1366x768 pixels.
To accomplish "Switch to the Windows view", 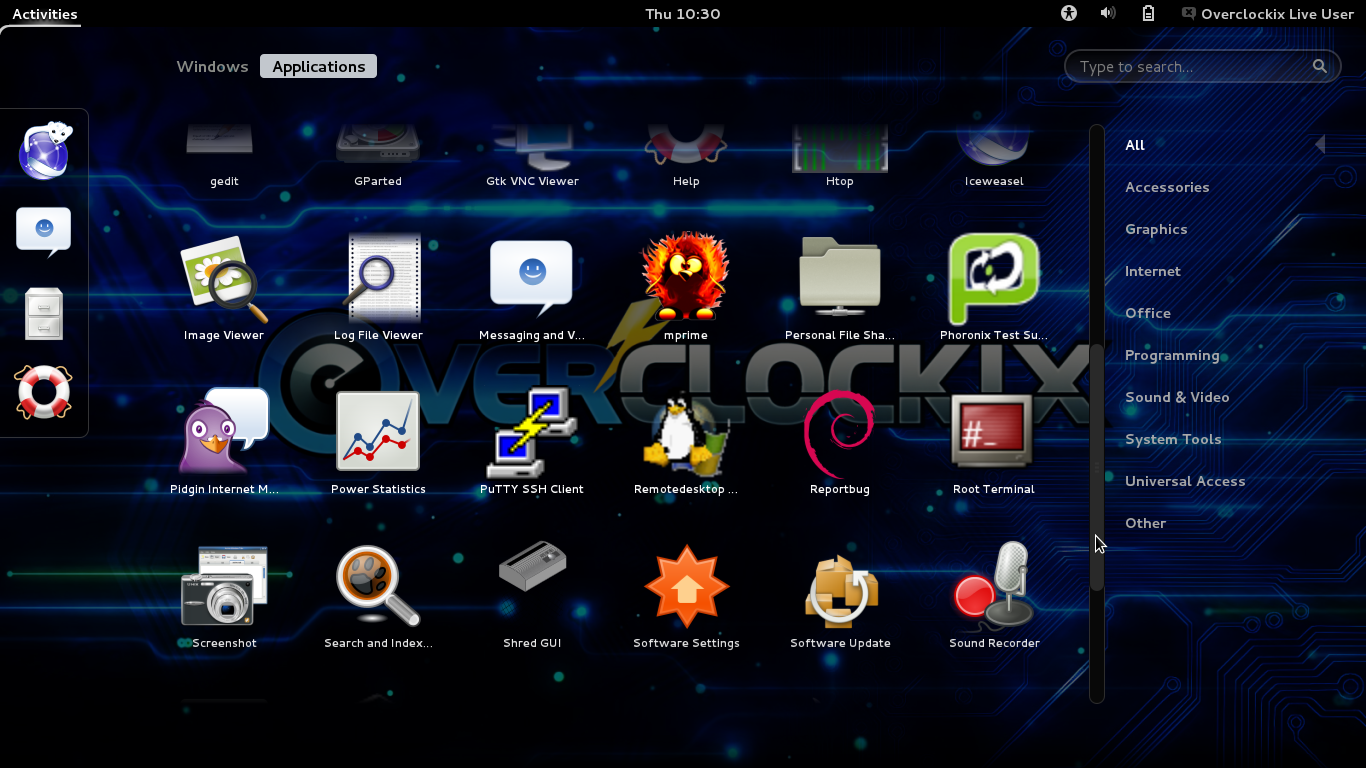I will pos(212,67).
